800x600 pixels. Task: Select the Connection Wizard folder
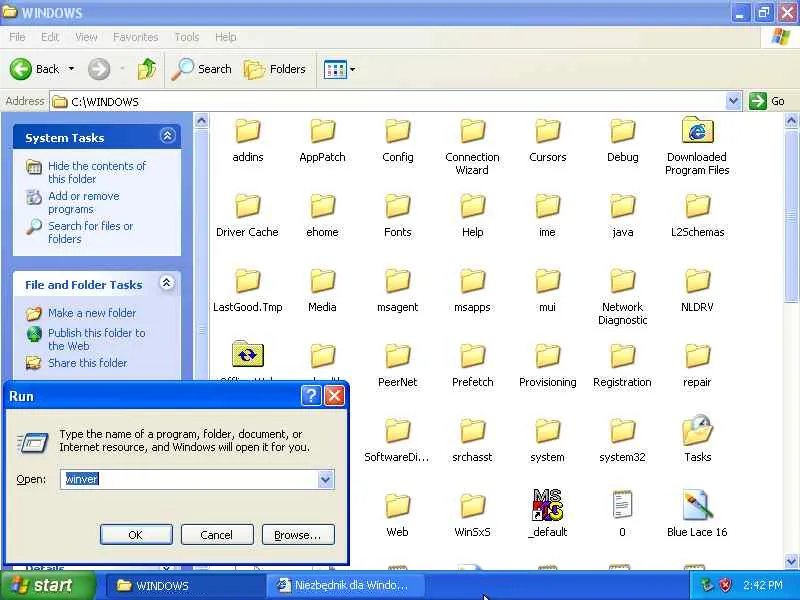pyautogui.click(x=472, y=147)
